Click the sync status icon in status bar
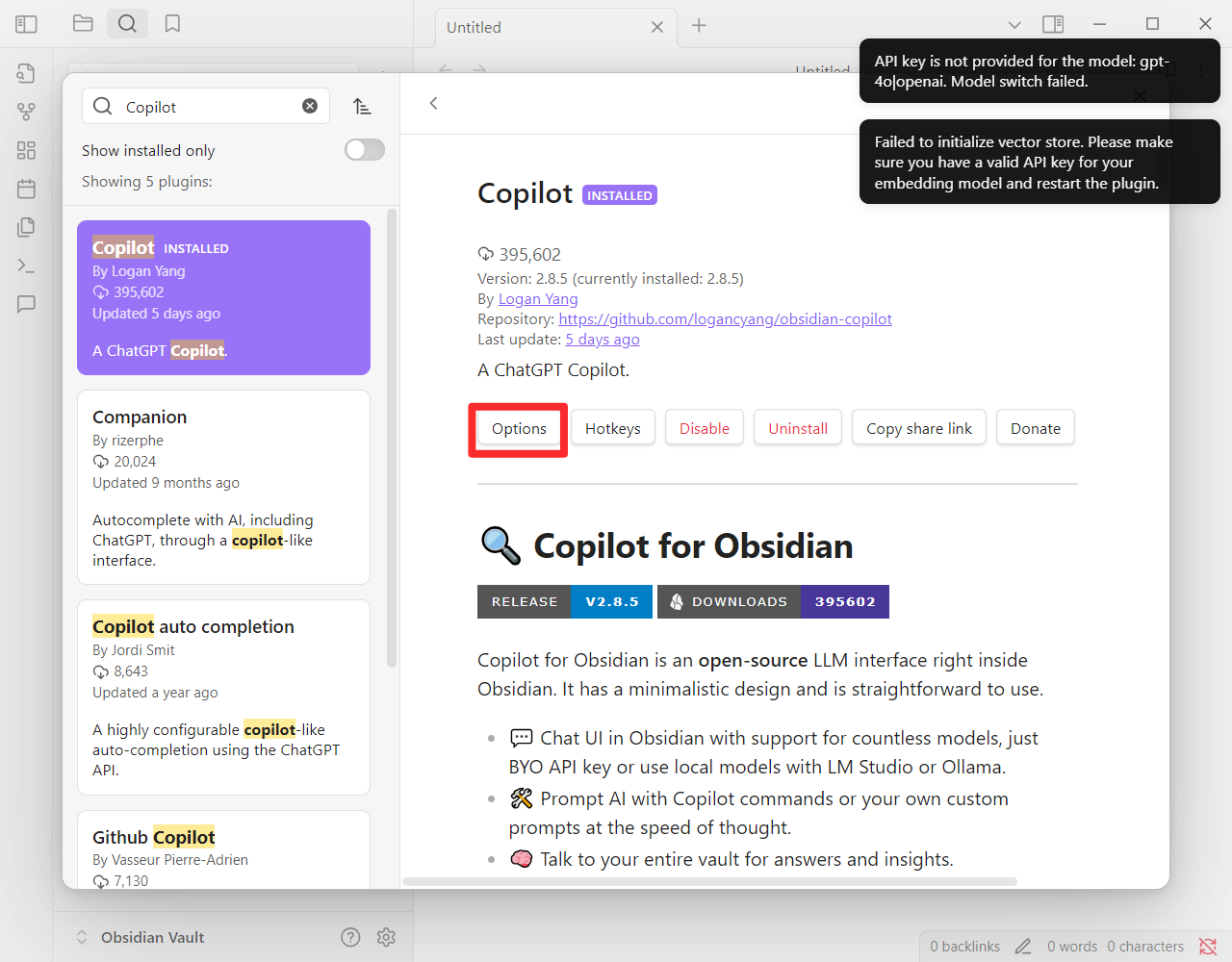Image resolution: width=1232 pixels, height=962 pixels. 1208,947
